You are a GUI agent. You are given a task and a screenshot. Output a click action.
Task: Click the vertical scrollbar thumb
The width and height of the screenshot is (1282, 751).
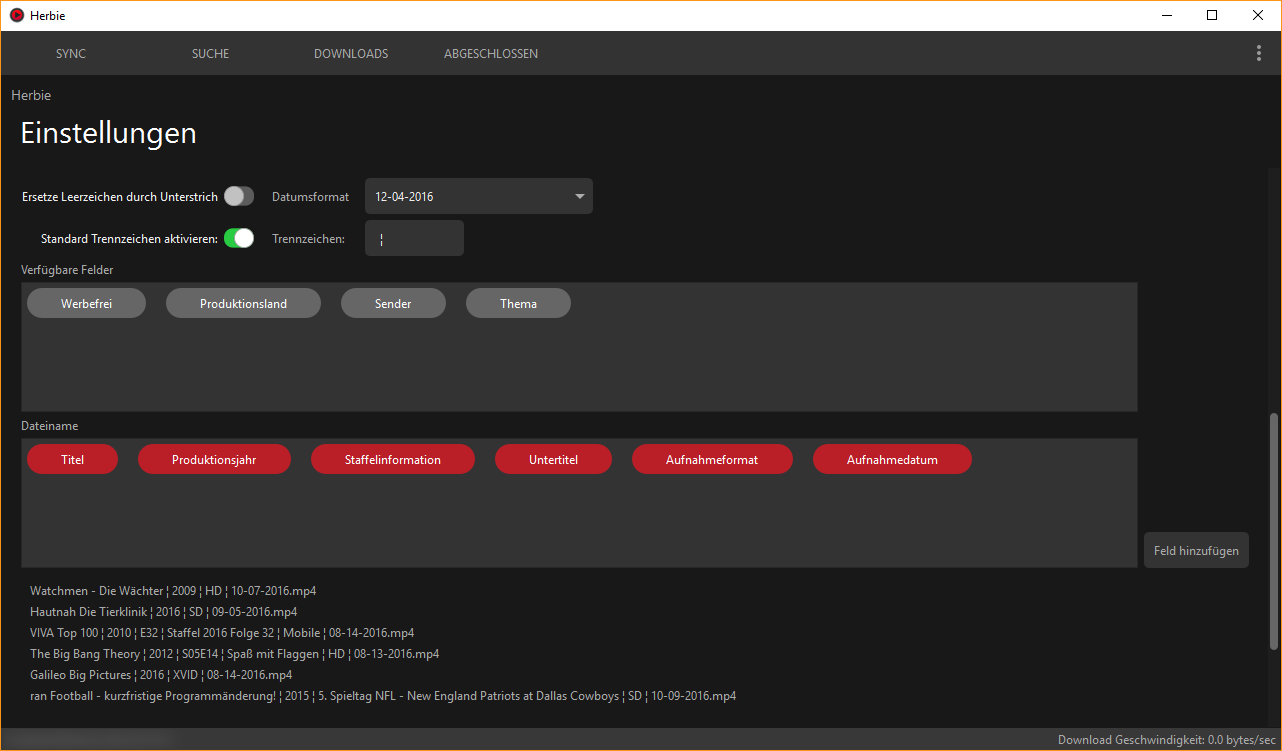(1273, 530)
